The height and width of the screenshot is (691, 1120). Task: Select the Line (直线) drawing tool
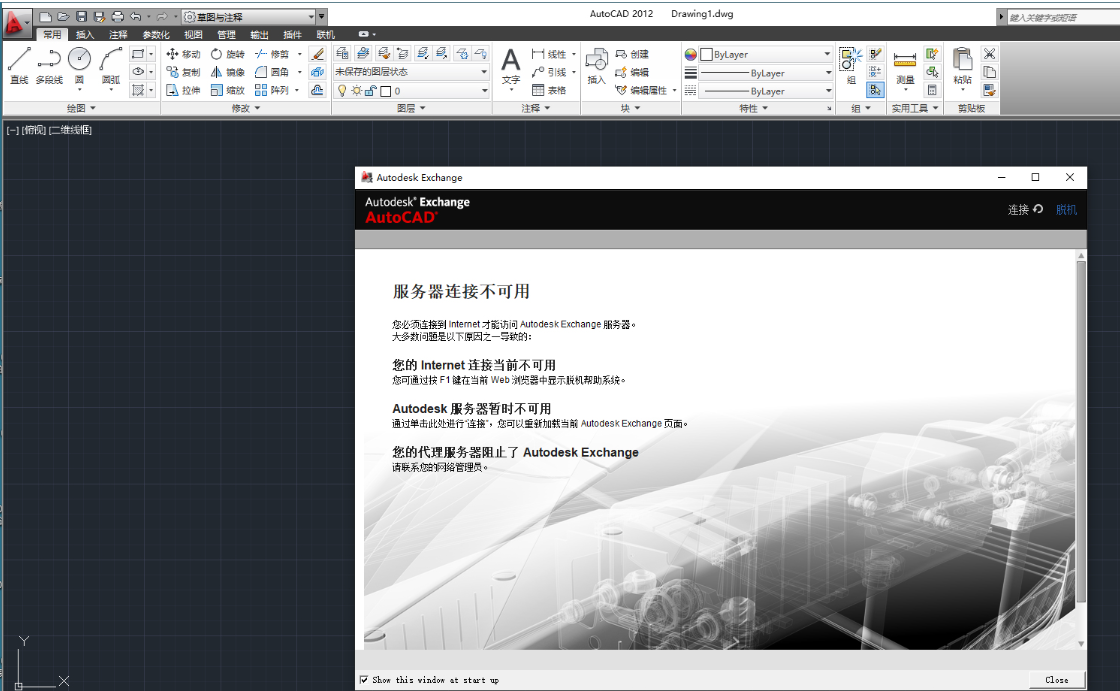[x=18, y=64]
